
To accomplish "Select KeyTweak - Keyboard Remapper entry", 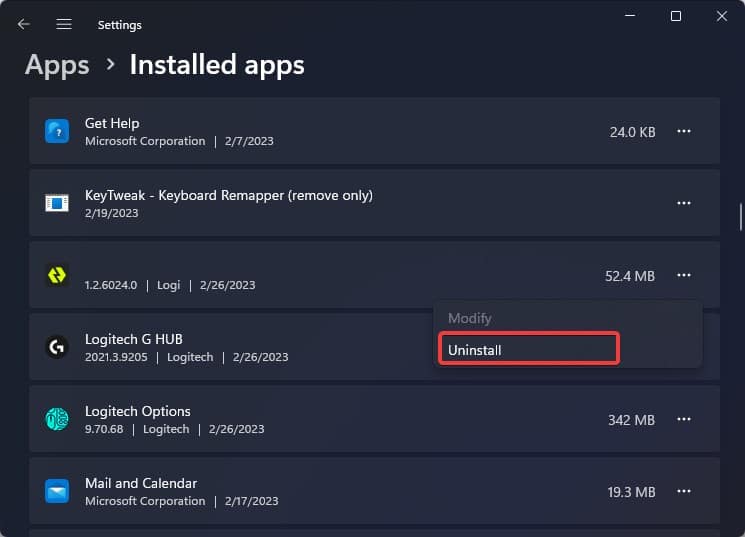I will pyautogui.click(x=229, y=195).
